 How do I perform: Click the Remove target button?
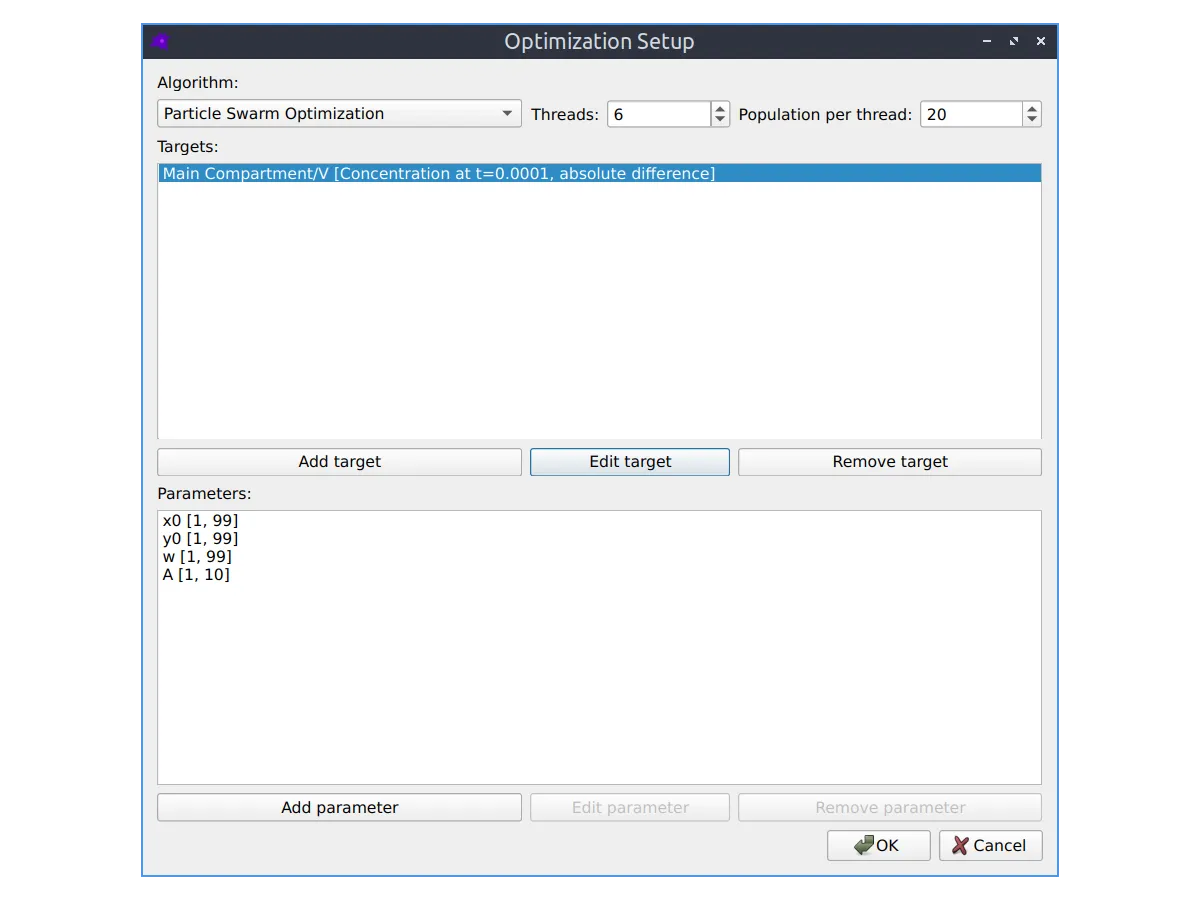coord(890,462)
